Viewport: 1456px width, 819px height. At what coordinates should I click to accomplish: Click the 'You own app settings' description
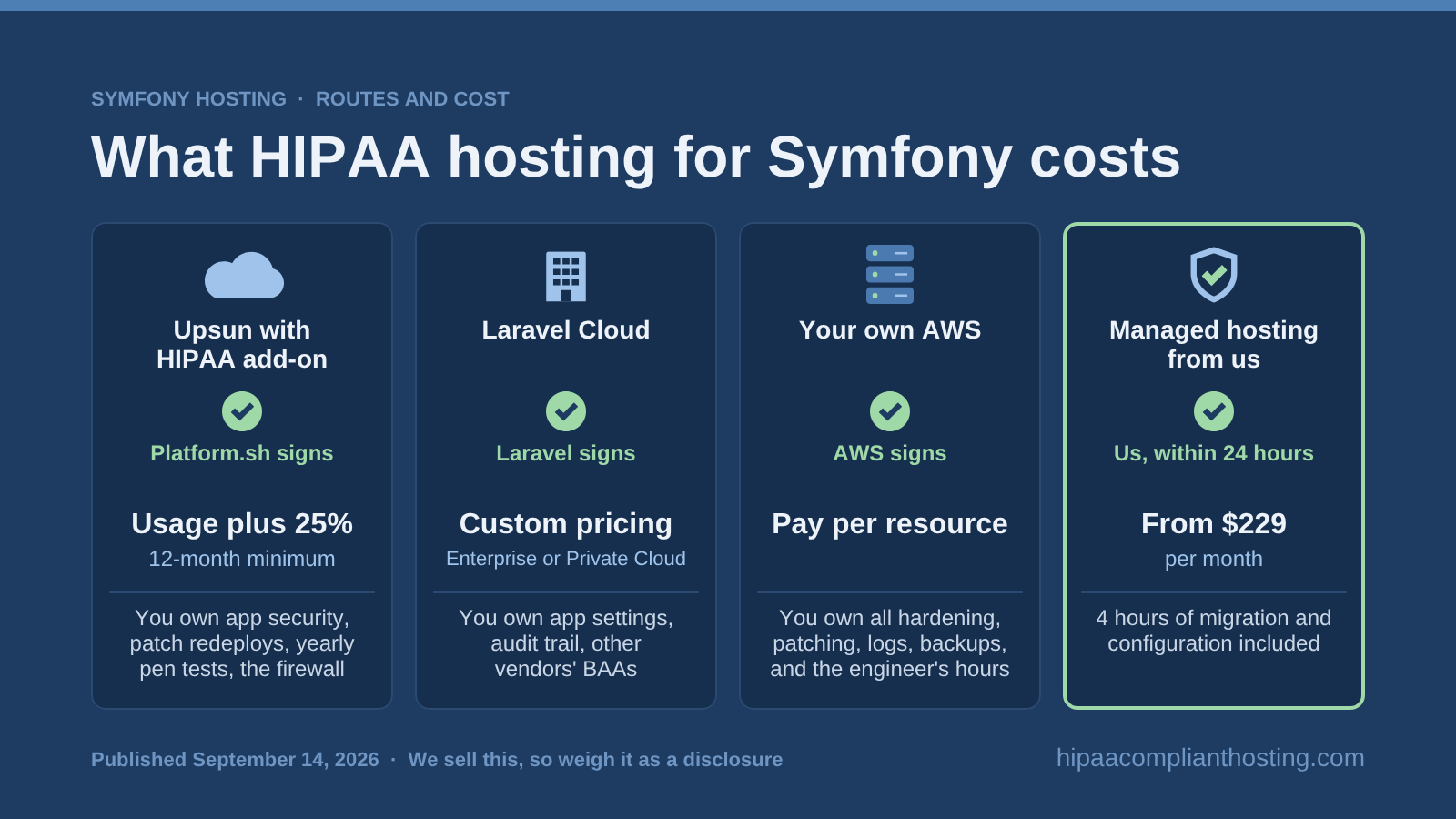coord(566,643)
